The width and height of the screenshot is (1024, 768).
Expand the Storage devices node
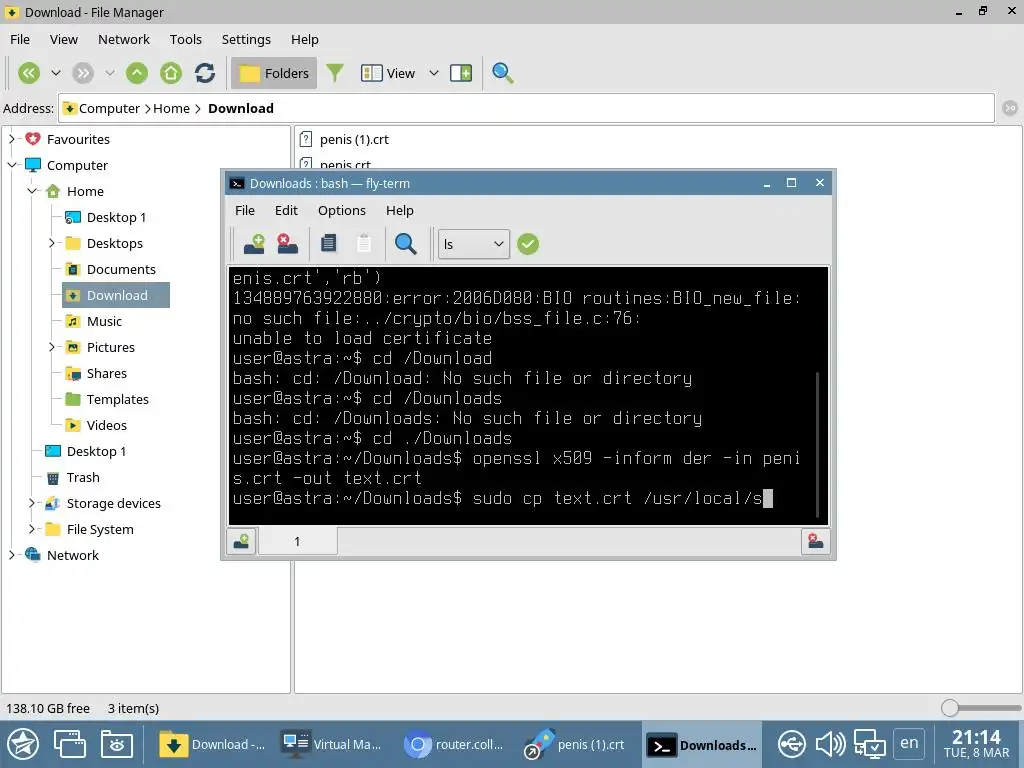[x=31, y=504]
